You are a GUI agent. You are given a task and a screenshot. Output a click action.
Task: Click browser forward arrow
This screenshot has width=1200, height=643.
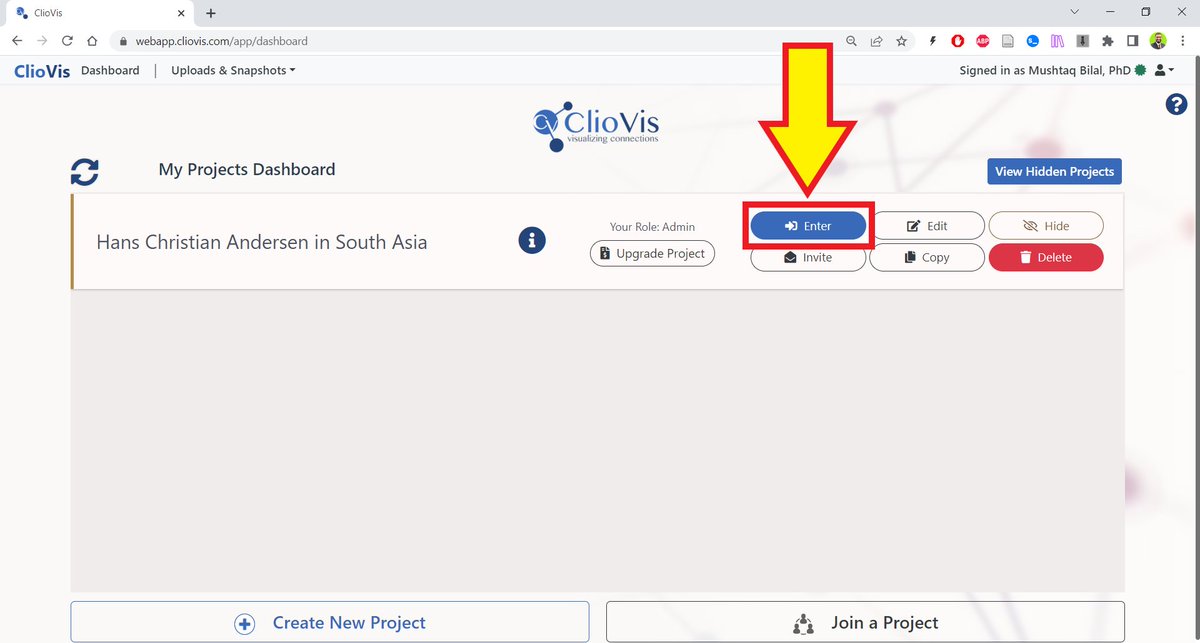coord(42,41)
